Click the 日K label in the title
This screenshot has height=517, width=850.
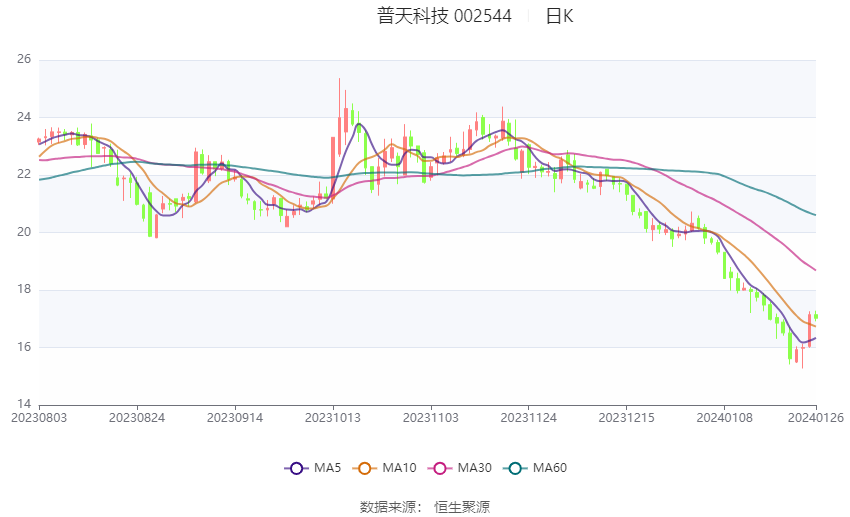coord(559,16)
